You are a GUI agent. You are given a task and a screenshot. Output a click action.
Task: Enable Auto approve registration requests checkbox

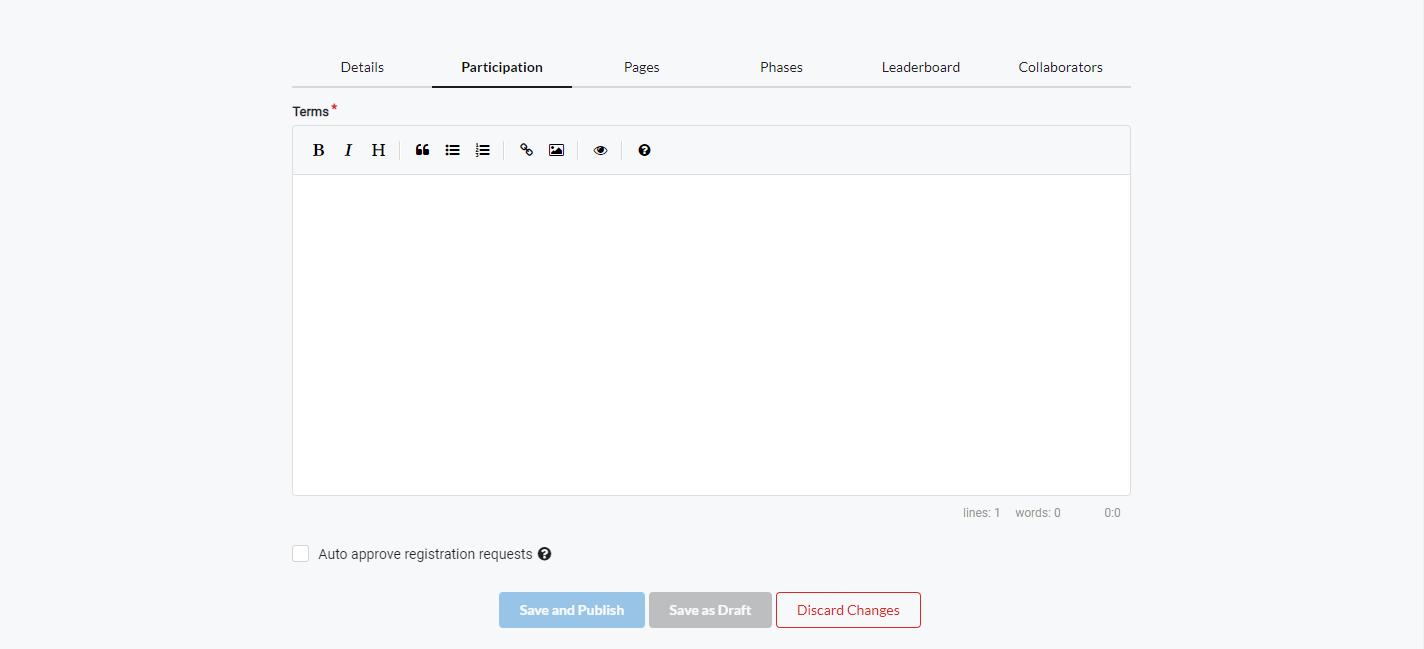tap(301, 554)
